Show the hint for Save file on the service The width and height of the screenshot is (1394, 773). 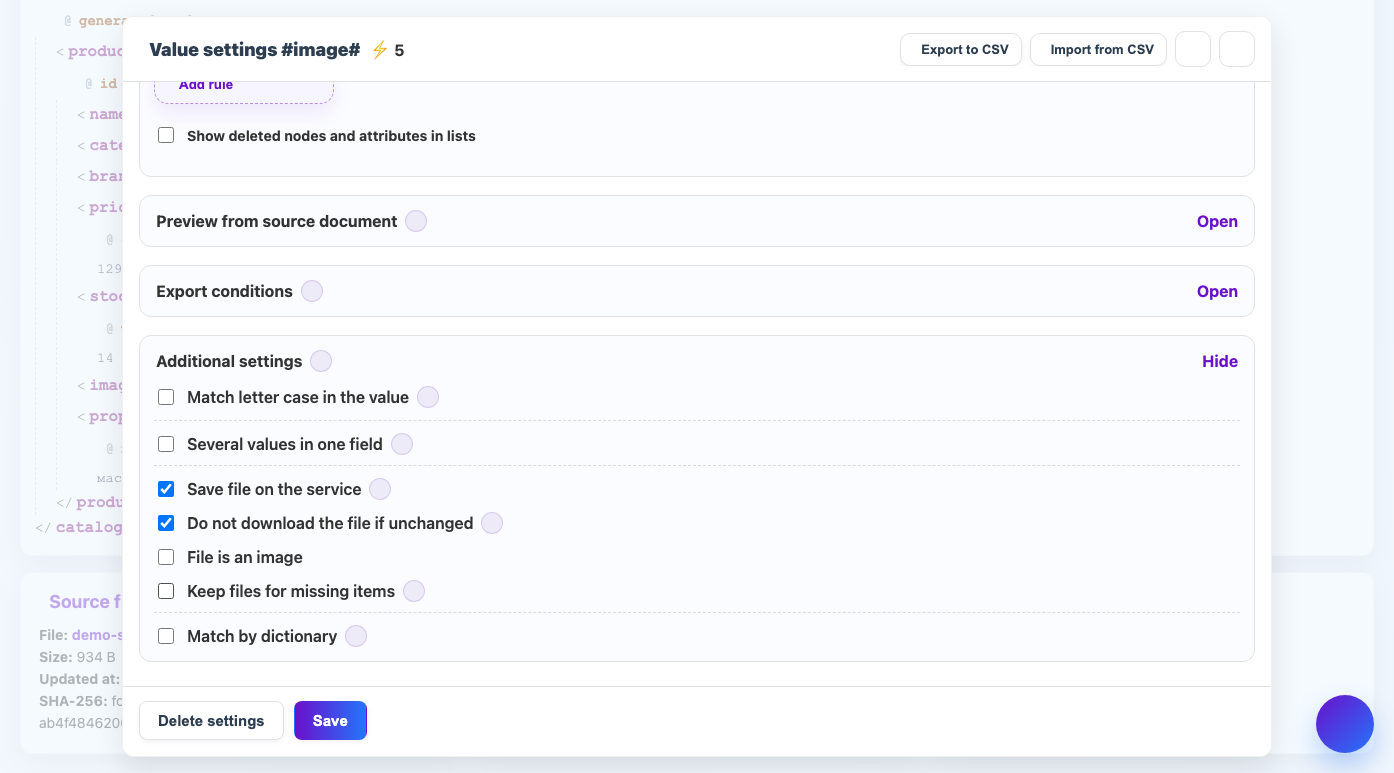point(380,489)
